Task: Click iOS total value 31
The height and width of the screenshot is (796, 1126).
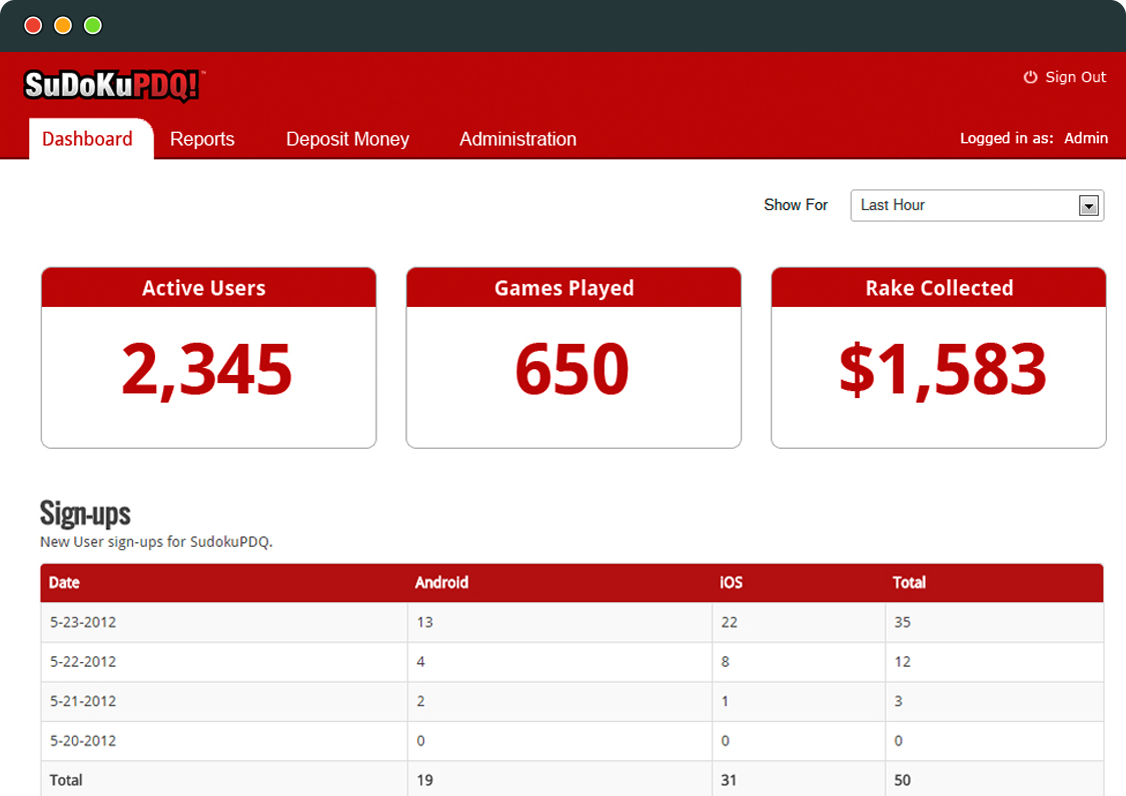Action: [x=729, y=780]
